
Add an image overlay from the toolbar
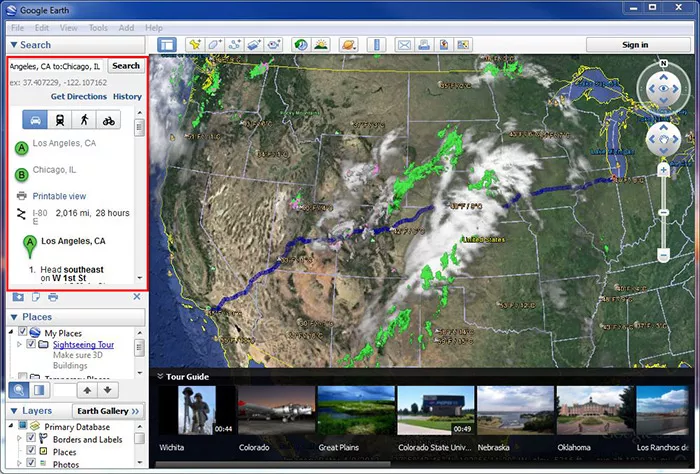click(254, 45)
